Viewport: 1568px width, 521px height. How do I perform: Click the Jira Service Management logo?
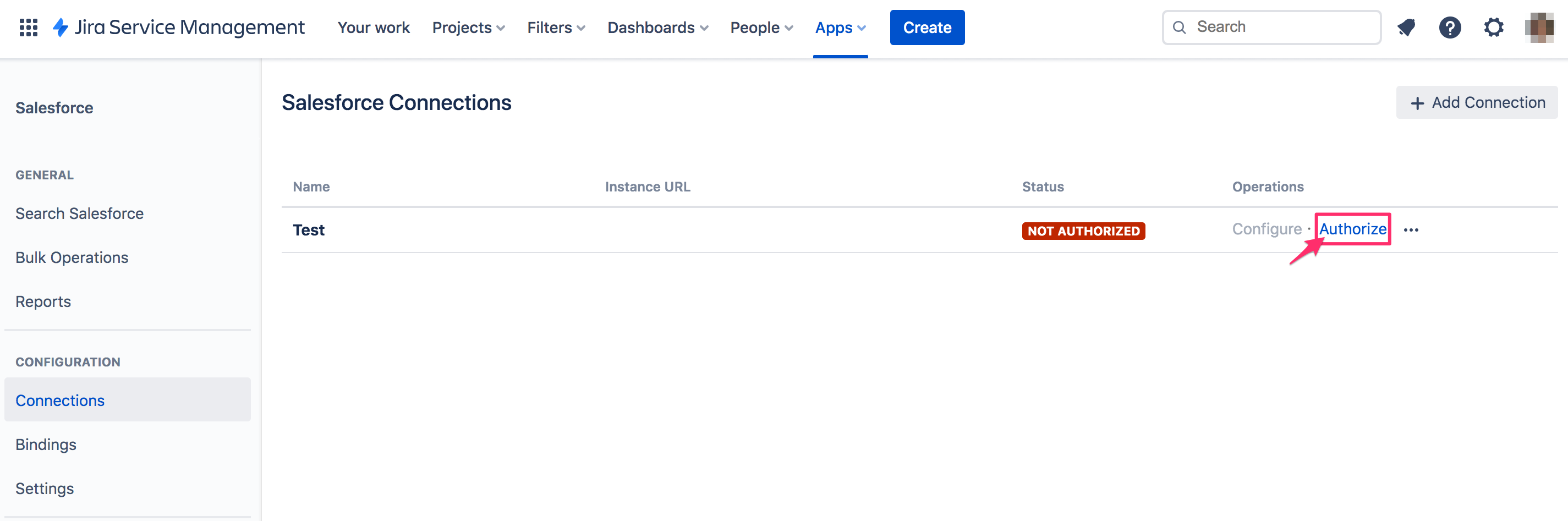[178, 28]
